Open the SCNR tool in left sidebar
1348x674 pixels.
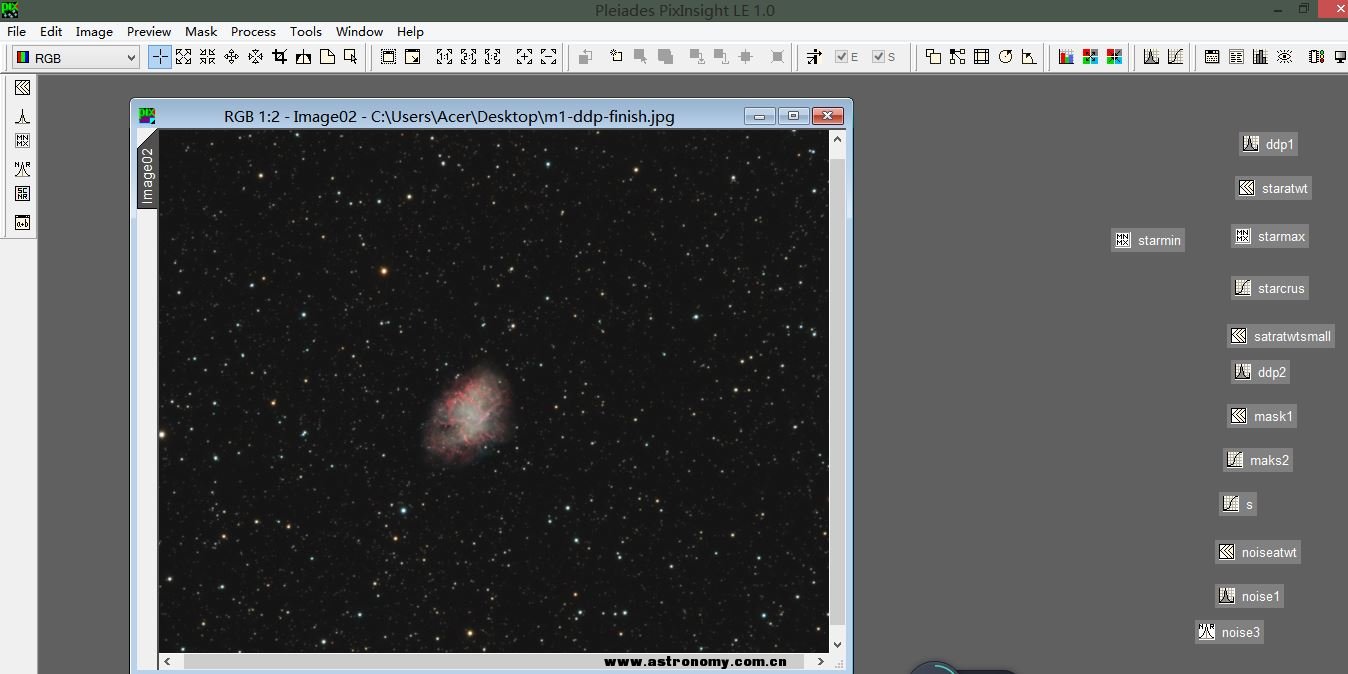point(22,194)
